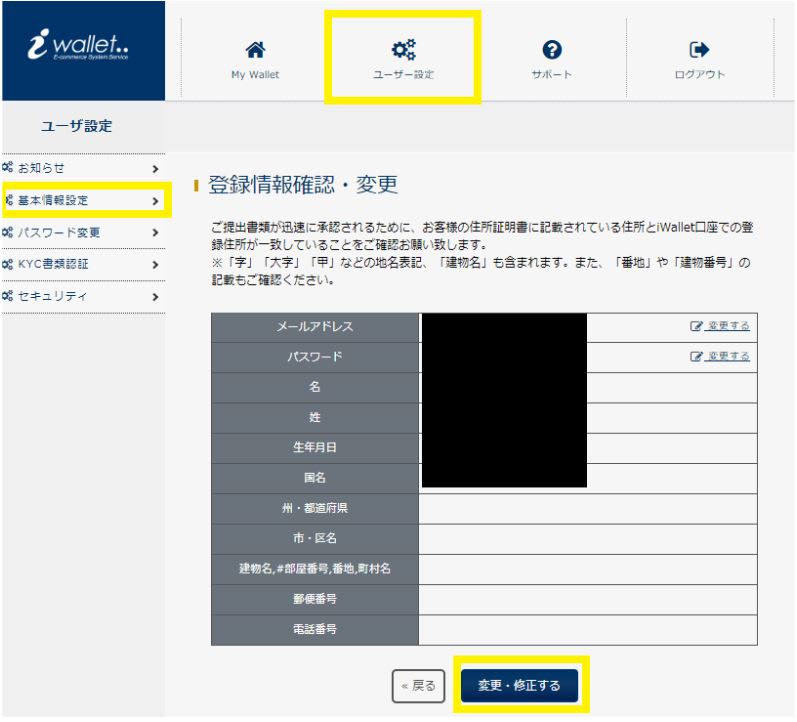Screen dimensions: 797x722
Task: Click the 市・区名 table header cell
Action: pos(315,539)
